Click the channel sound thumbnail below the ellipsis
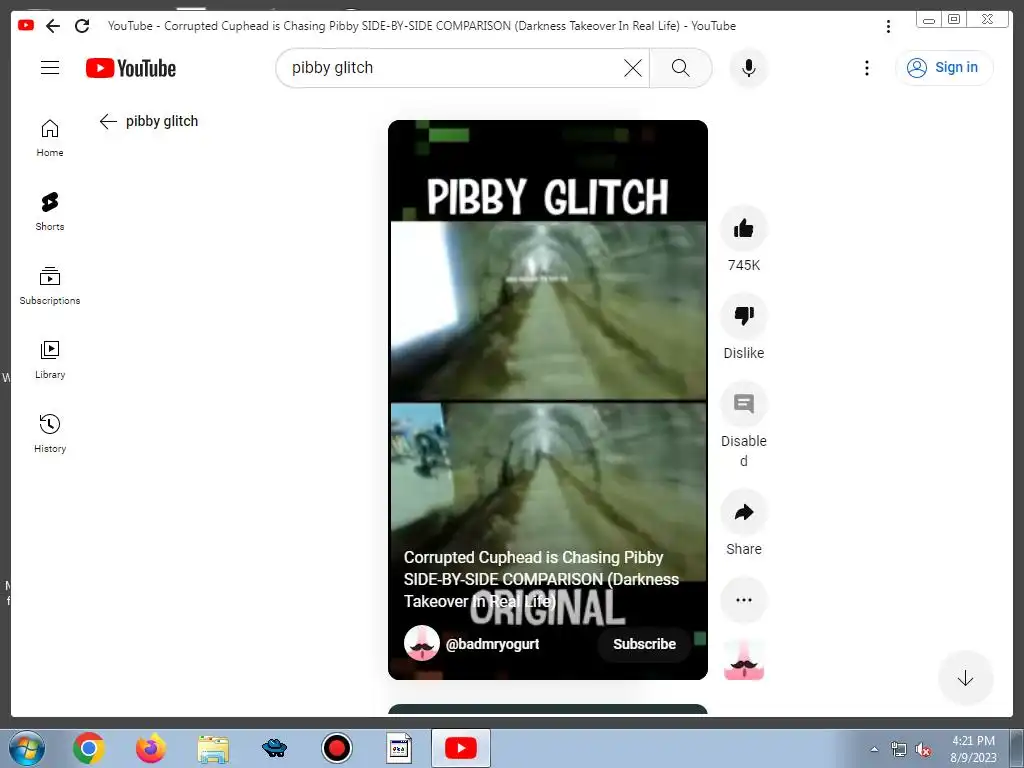The height and width of the screenshot is (768, 1024). 744,660
